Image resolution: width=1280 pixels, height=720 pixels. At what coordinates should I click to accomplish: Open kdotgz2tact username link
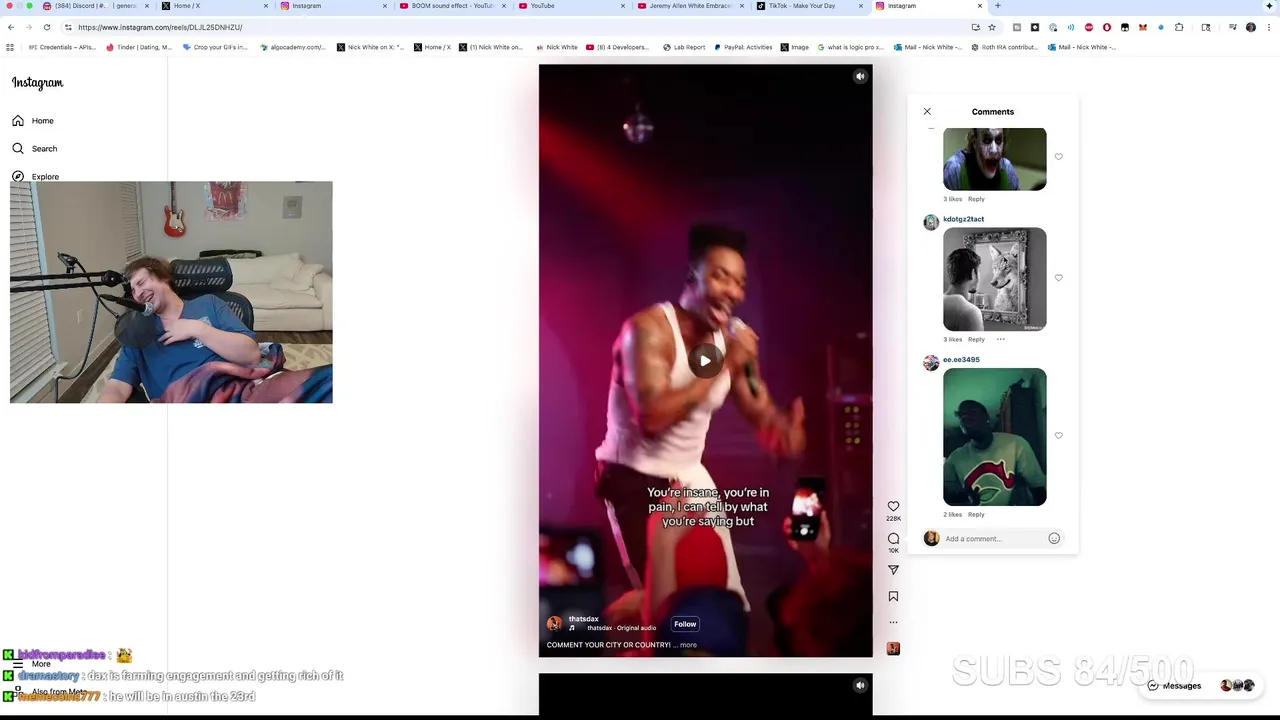click(963, 219)
